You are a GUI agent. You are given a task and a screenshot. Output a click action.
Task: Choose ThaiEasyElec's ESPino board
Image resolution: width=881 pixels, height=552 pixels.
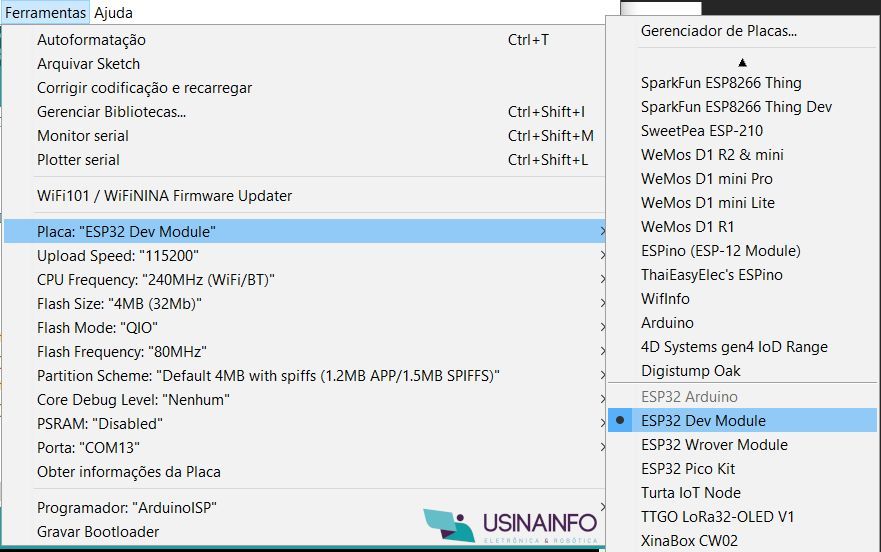coord(742,275)
